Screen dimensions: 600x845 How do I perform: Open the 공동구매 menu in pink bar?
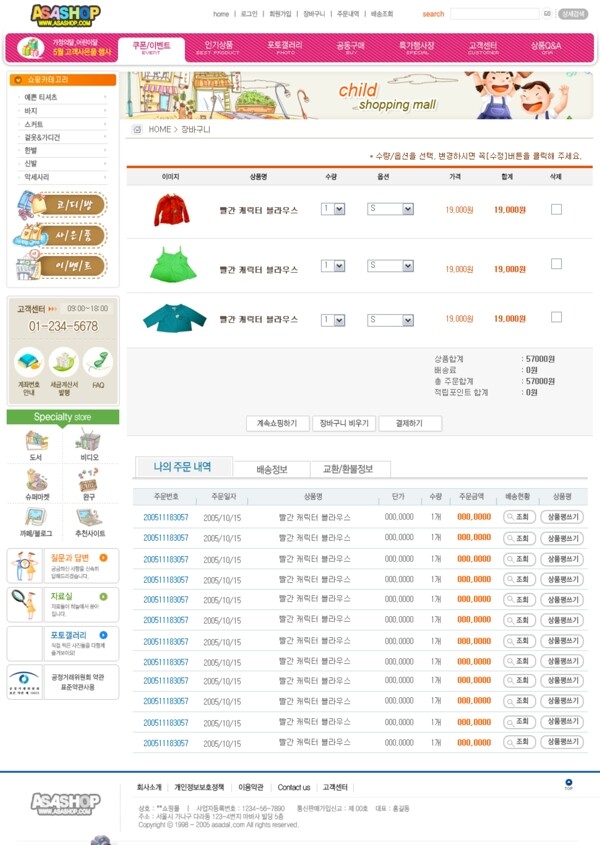pyautogui.click(x=350, y=48)
